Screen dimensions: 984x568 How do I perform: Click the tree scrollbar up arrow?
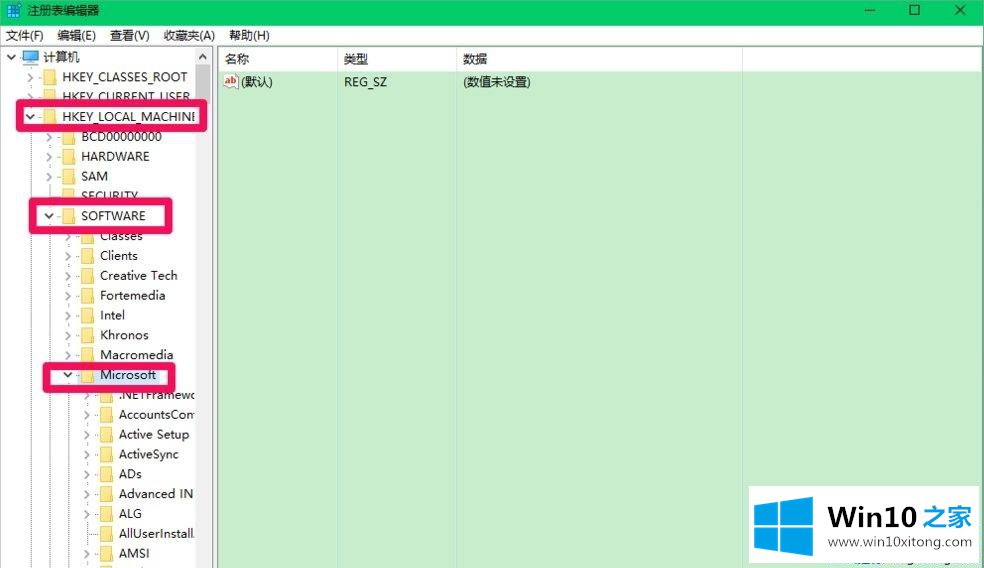click(203, 57)
